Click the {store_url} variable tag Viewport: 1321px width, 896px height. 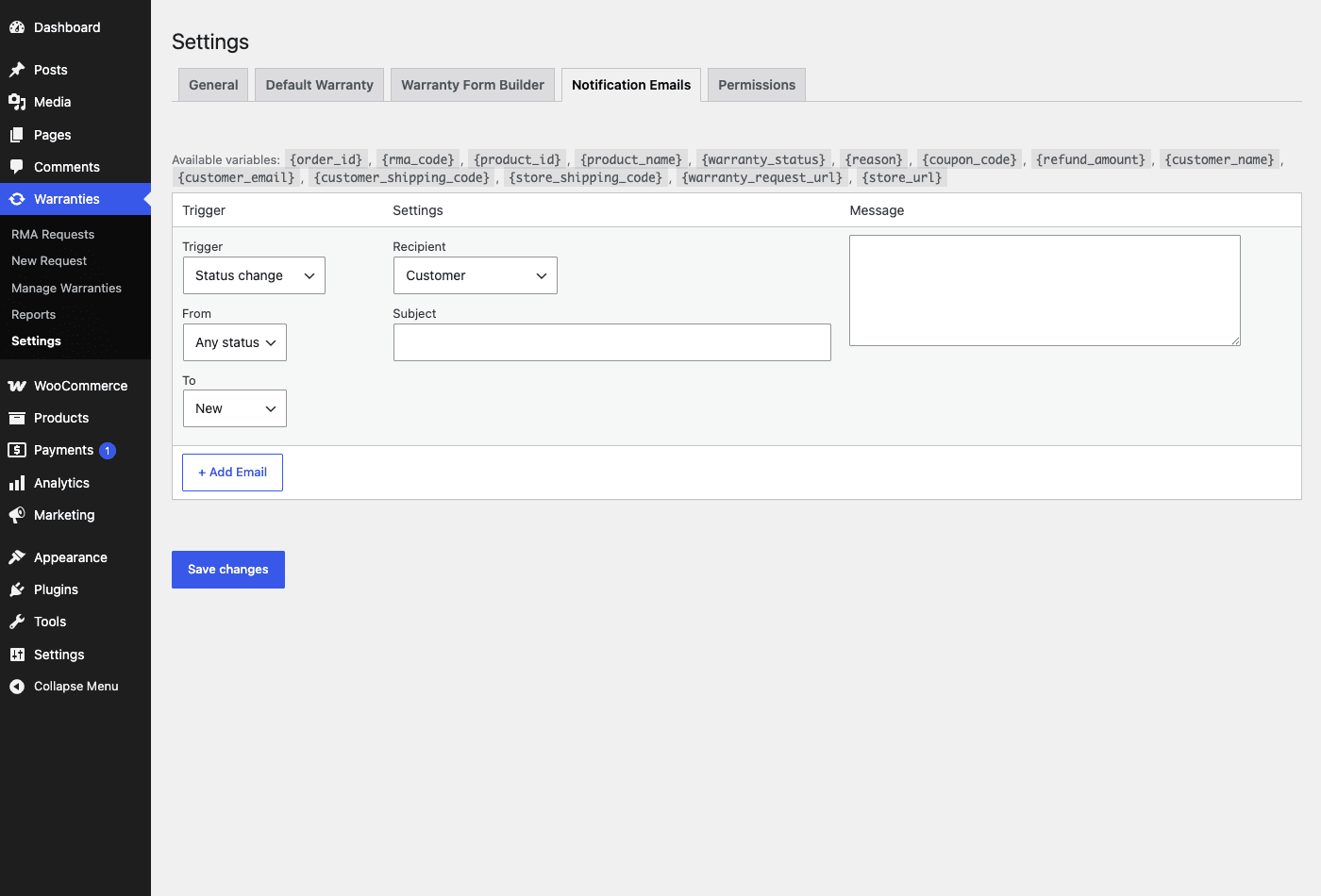[x=902, y=177]
